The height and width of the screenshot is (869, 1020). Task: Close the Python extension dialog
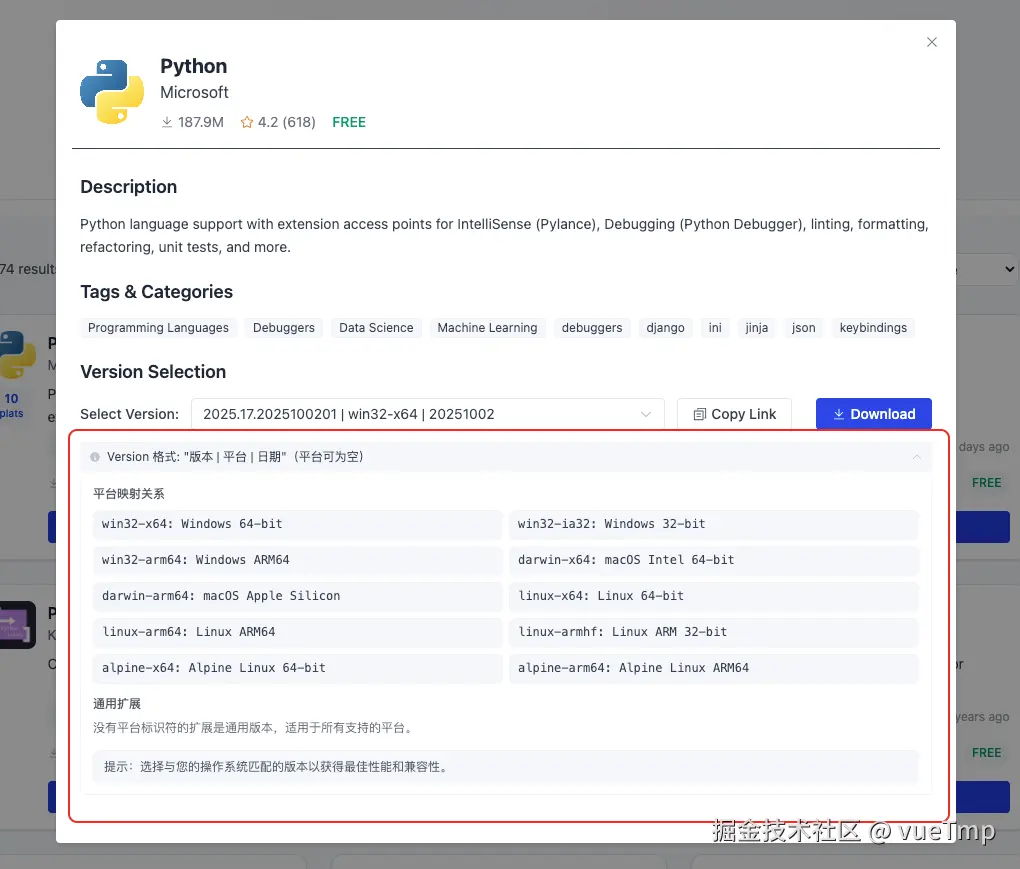click(932, 42)
